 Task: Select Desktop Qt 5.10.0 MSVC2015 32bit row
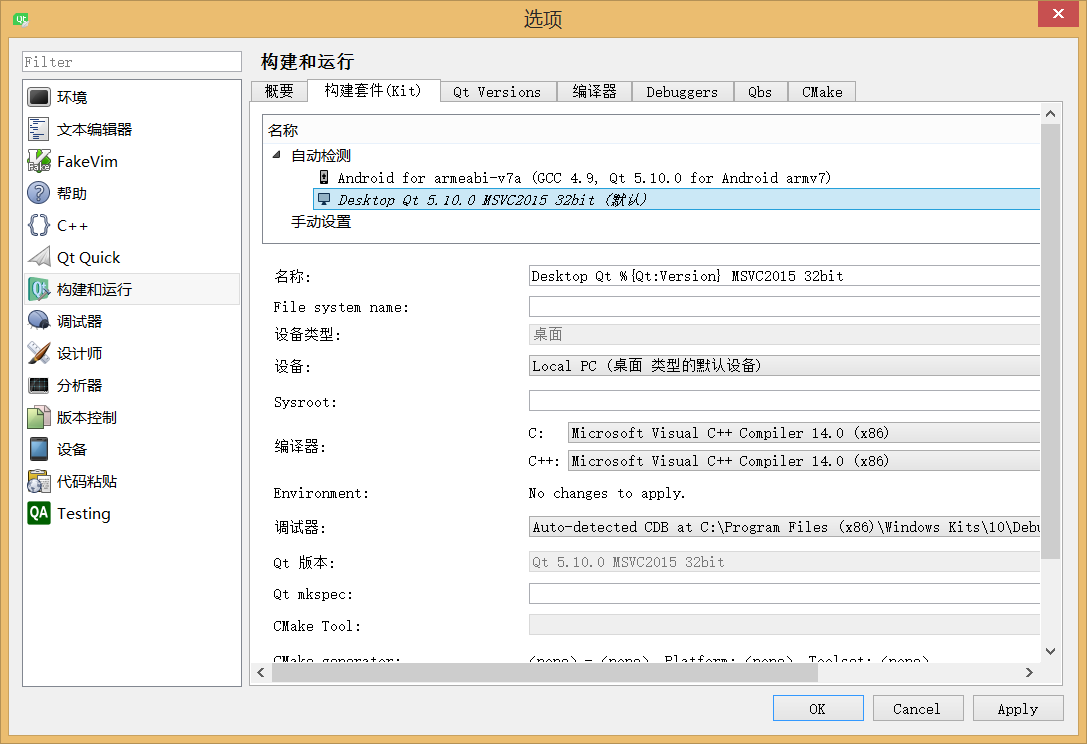[677, 200]
